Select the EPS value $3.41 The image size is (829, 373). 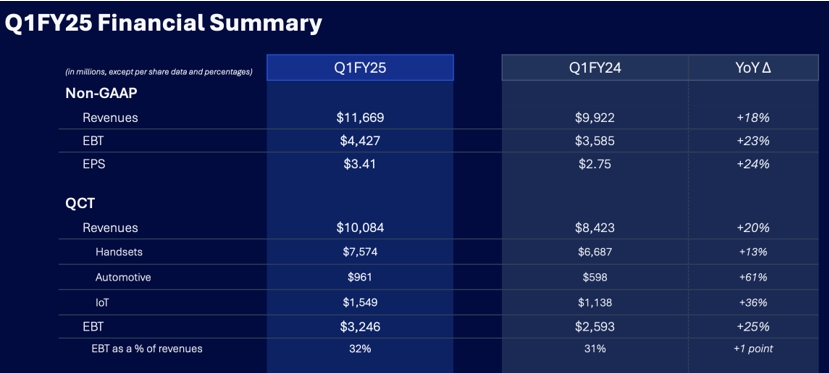[360, 164]
